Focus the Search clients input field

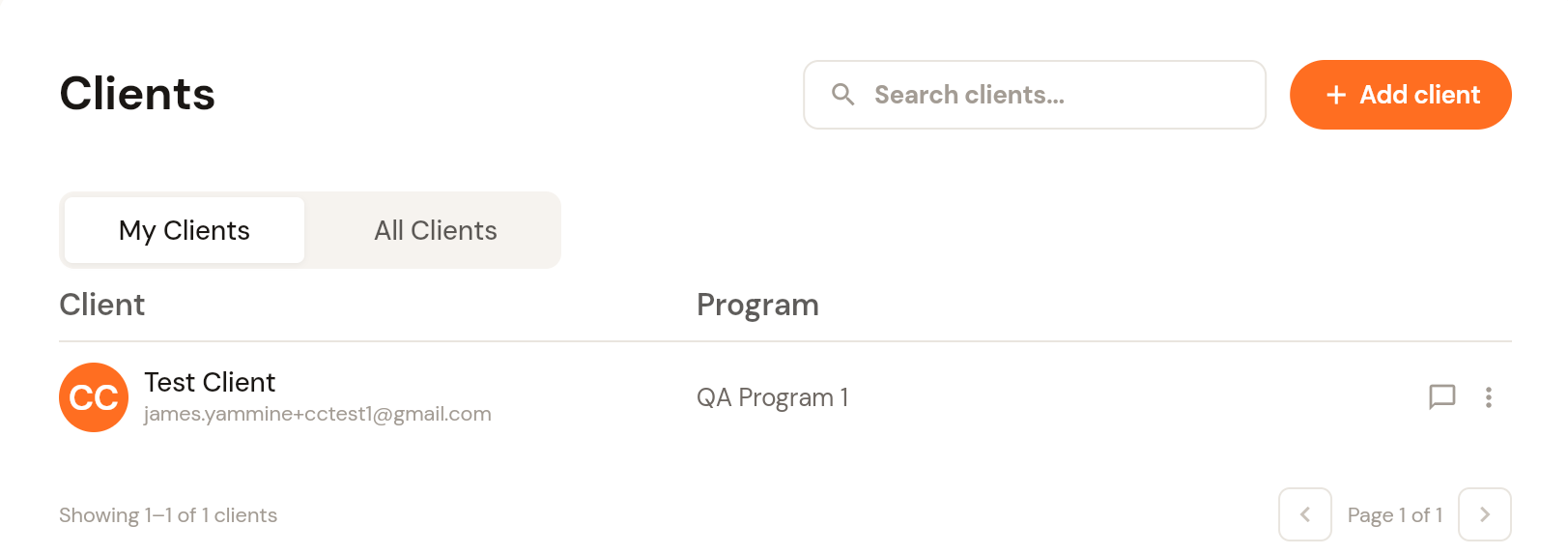[1035, 95]
